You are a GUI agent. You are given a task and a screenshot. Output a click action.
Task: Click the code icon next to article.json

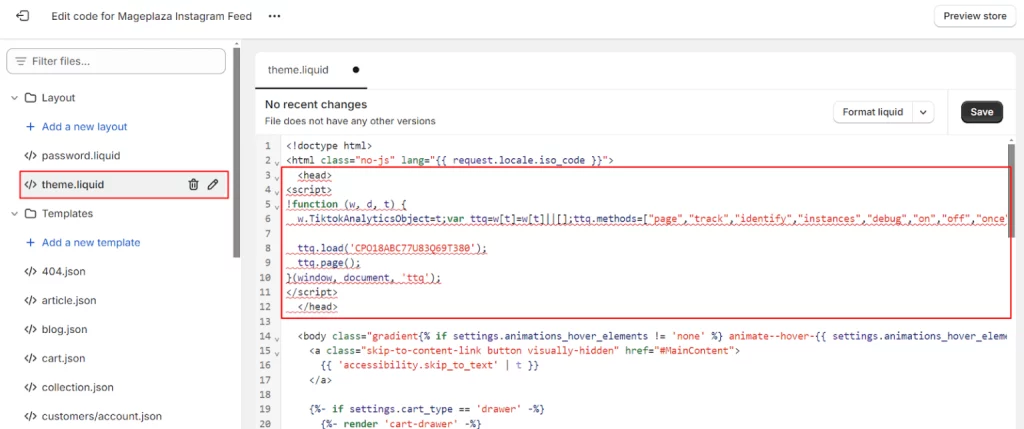pos(30,300)
